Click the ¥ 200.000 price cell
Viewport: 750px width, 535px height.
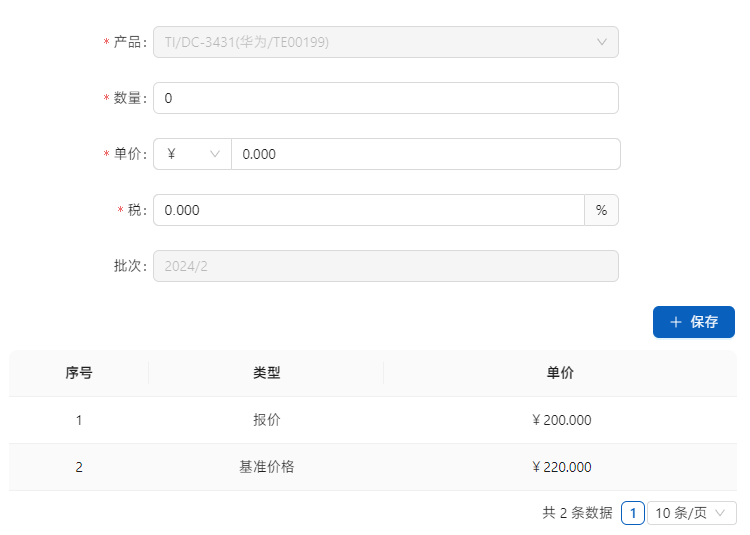[x=561, y=420]
